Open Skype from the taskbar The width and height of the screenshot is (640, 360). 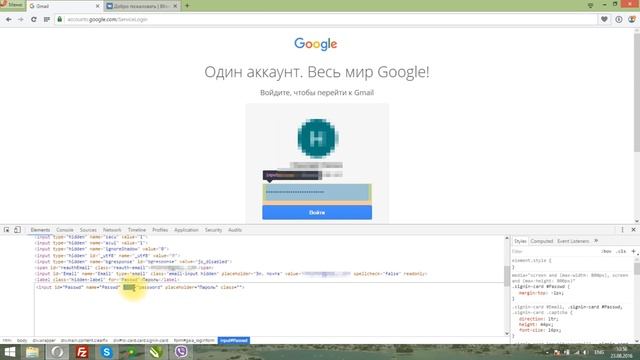(107, 352)
